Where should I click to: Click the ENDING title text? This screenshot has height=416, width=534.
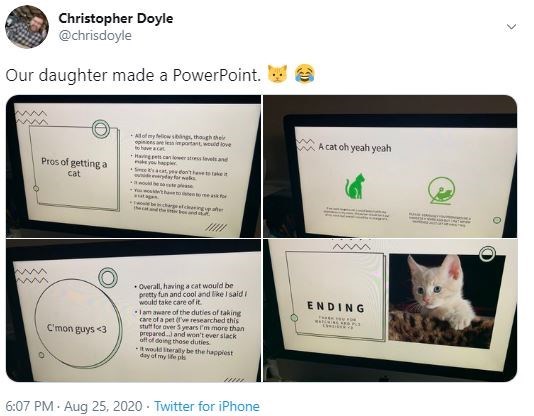point(336,307)
